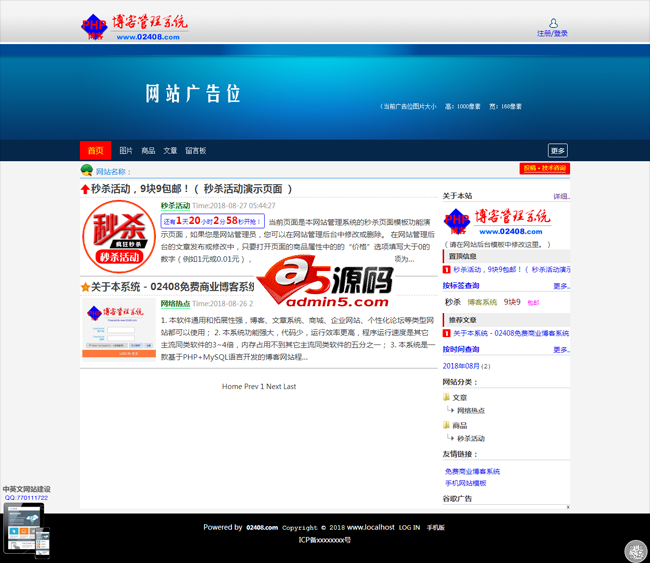Click the red up-arrow pinned icon
Screen dimensions: 650x563
[x=85, y=189]
